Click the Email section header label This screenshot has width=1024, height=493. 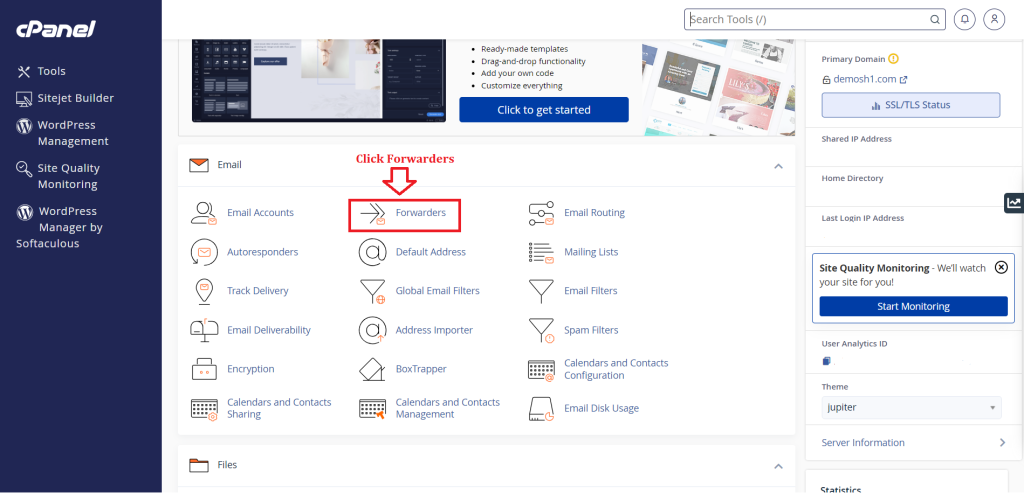[229, 165]
